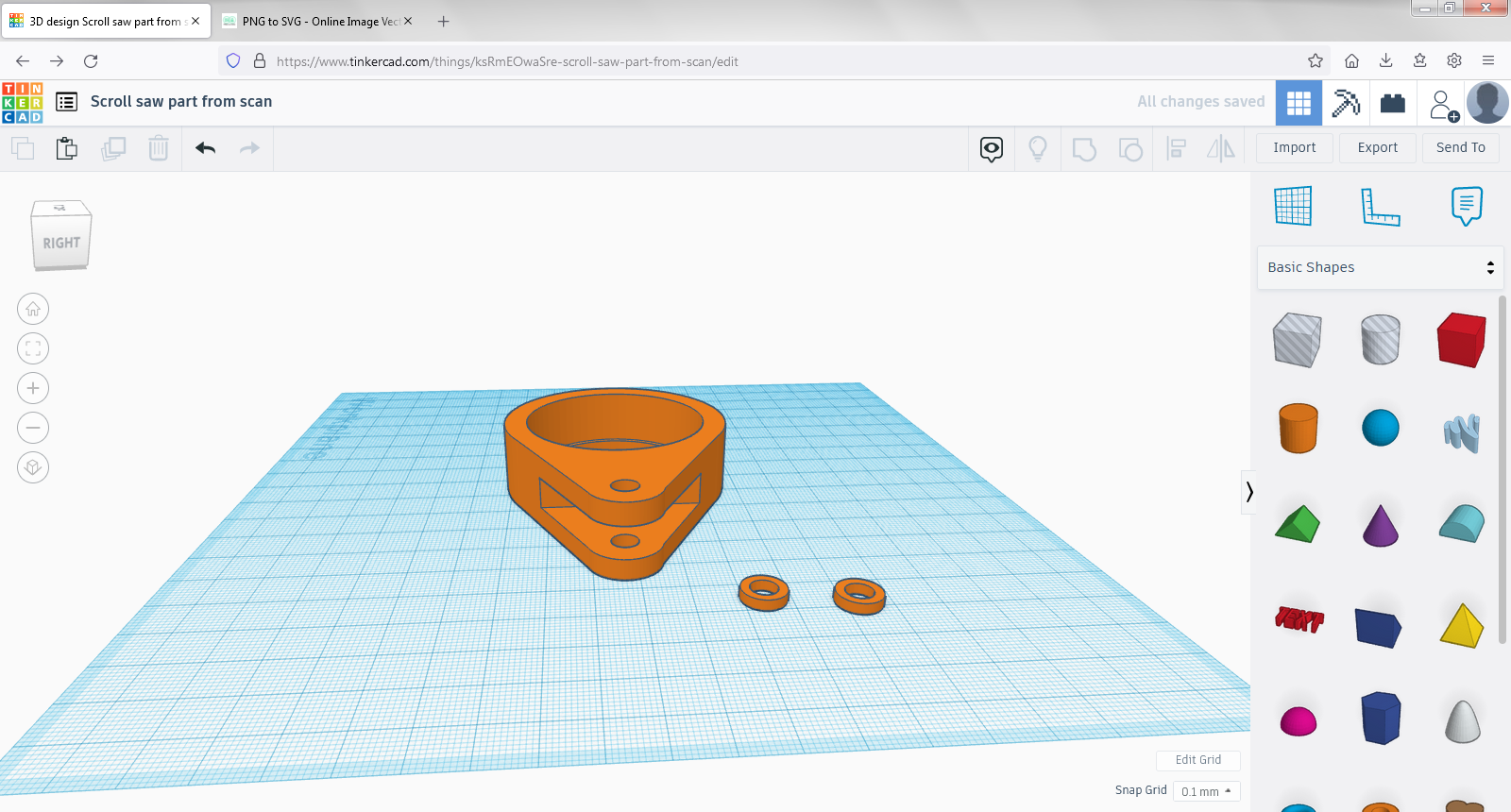This screenshot has width=1511, height=812.
Task: Pick the gray Paraboloid shape
Action: (x=1463, y=720)
